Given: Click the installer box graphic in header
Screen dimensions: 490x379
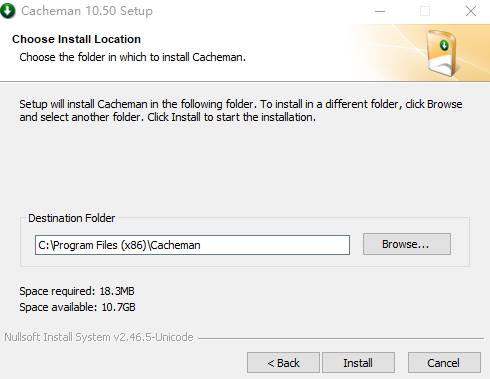Looking at the screenshot, I should [x=443, y=53].
